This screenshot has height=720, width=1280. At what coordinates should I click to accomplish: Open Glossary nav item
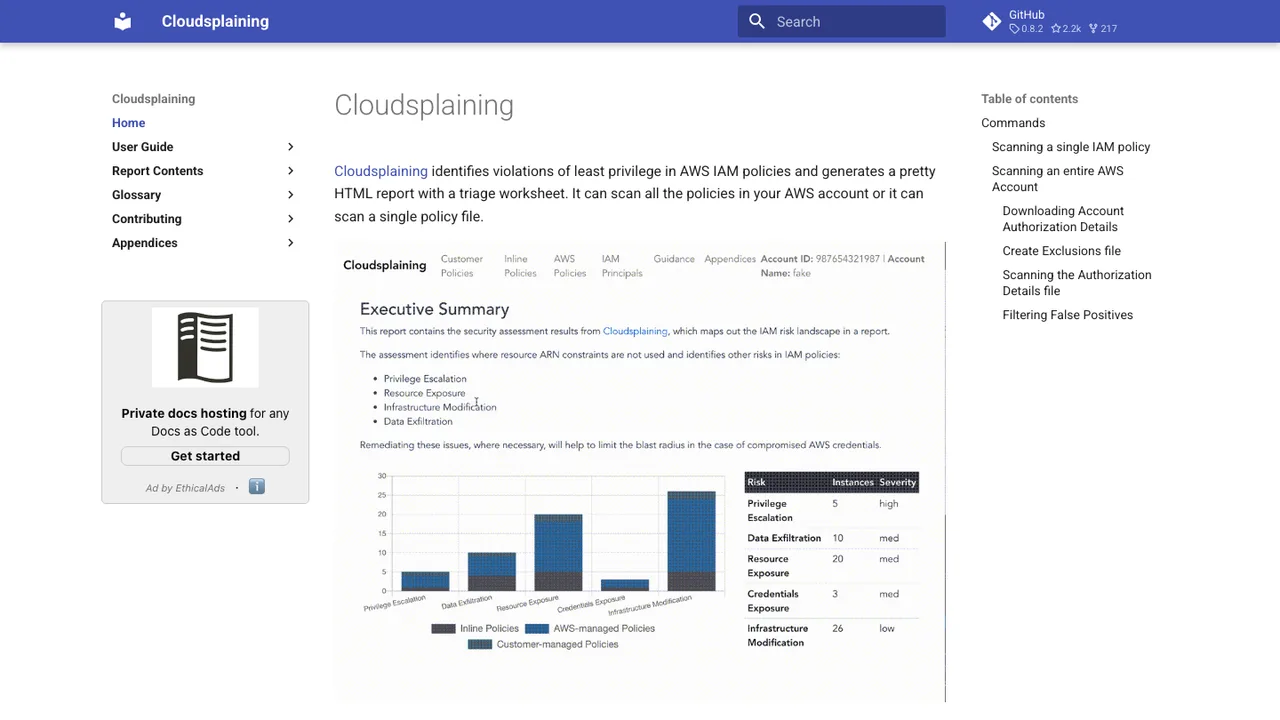(x=136, y=195)
